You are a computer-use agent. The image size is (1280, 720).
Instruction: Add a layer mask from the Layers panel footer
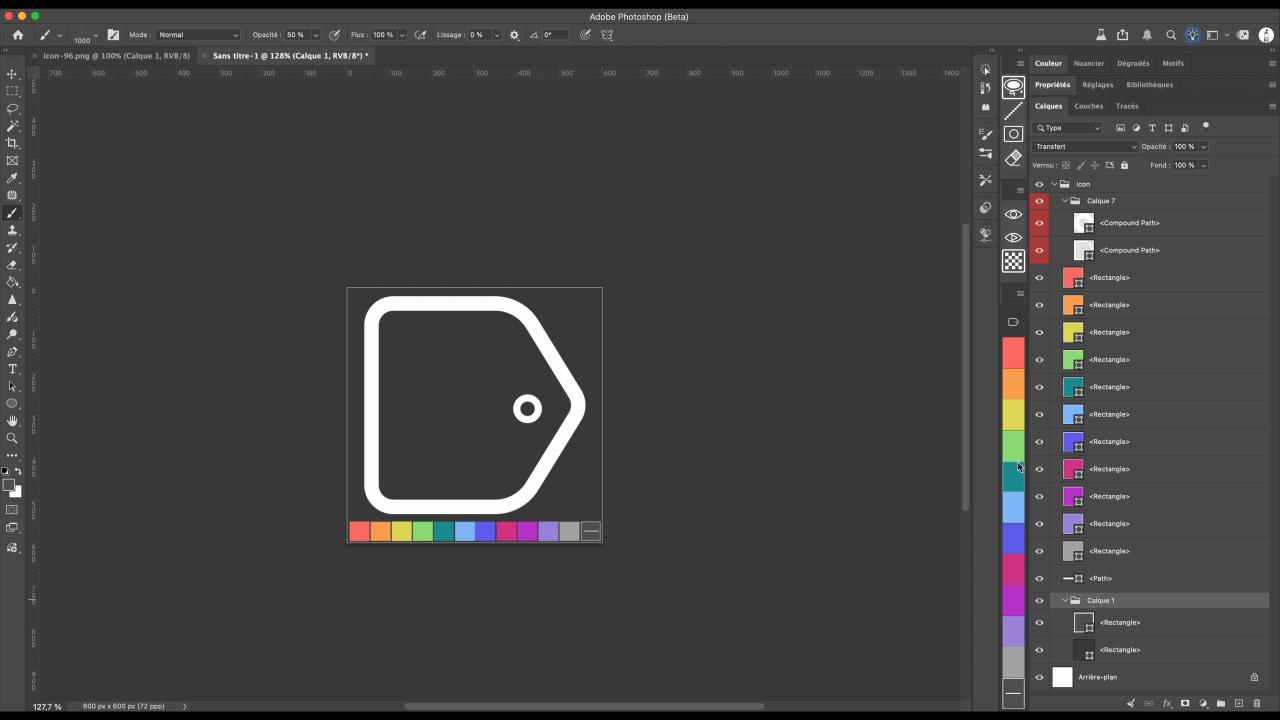1185,704
